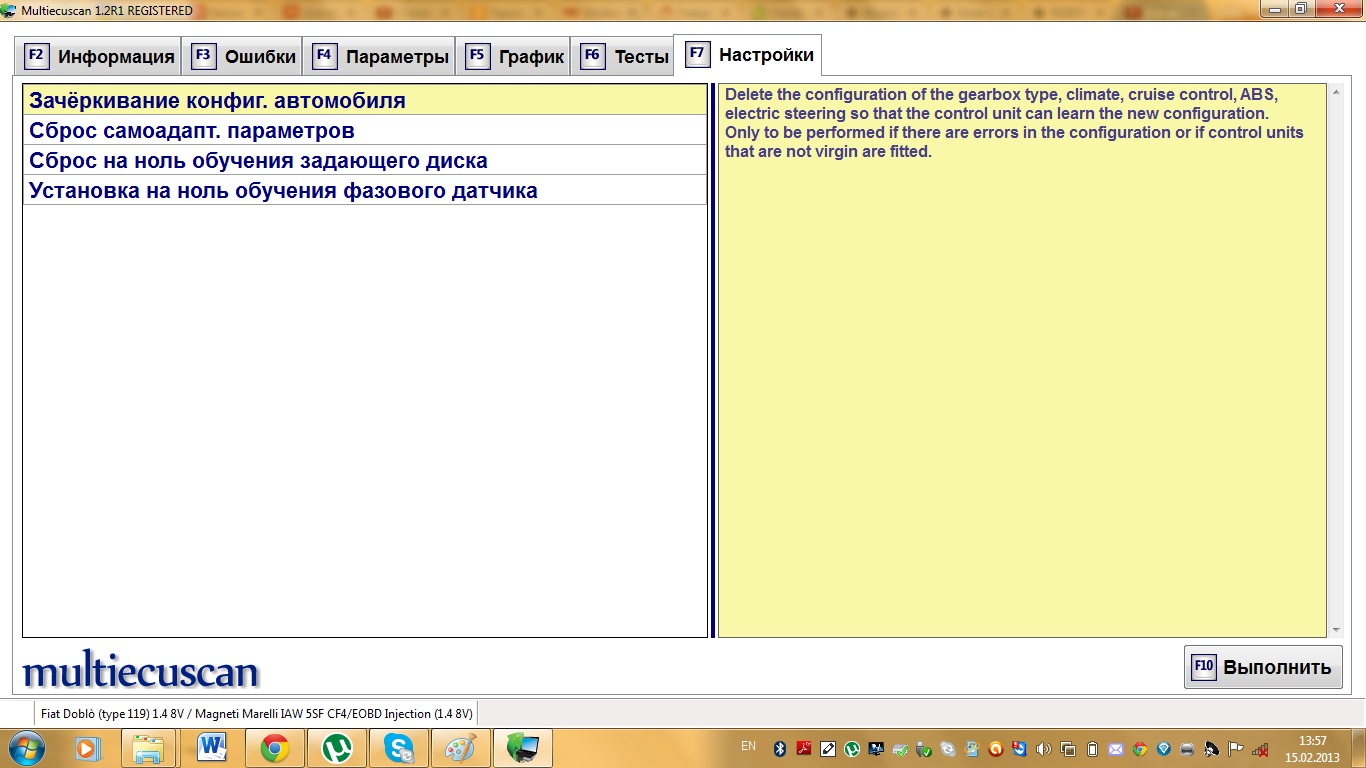Click the volume speaker tray icon
The width and height of the screenshot is (1366, 768).
pyautogui.click(x=1044, y=748)
